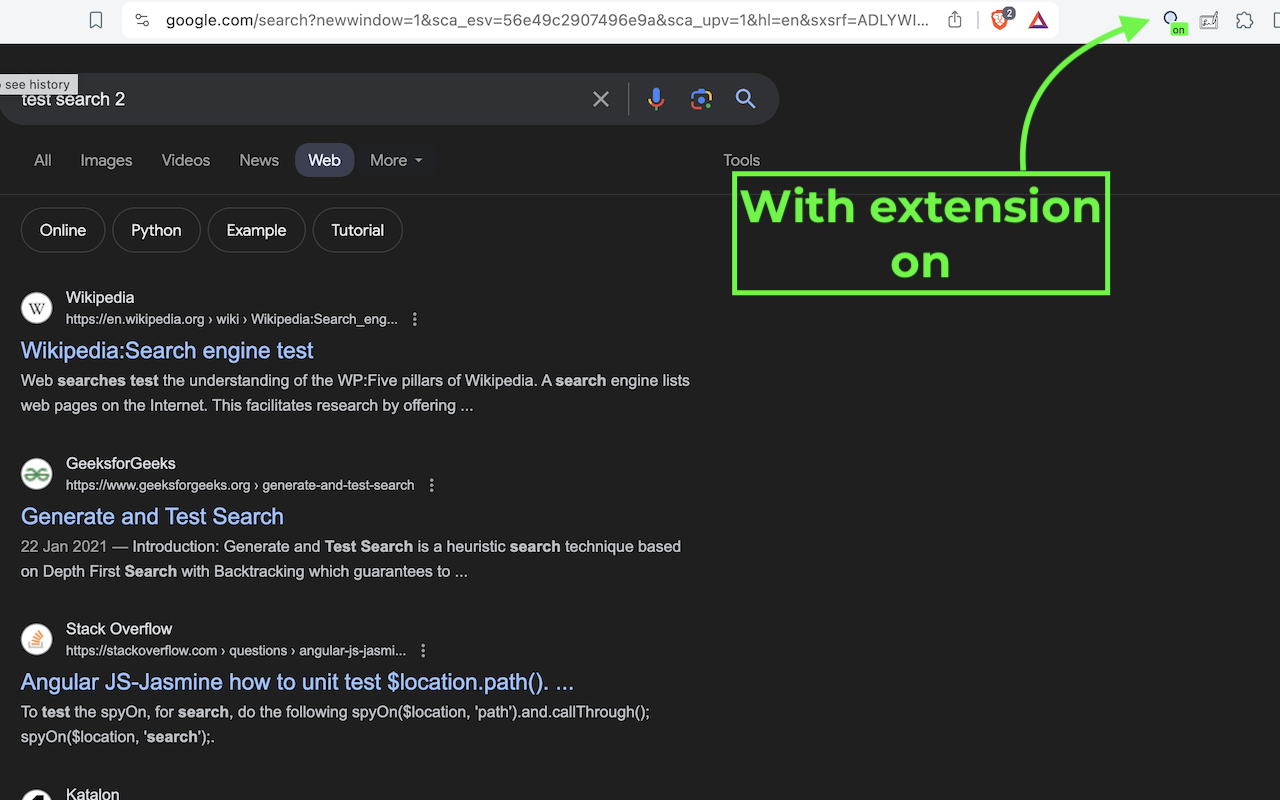Open three-dot menu for GeeksforGeeks result
This screenshot has height=800, width=1280.
(x=432, y=485)
